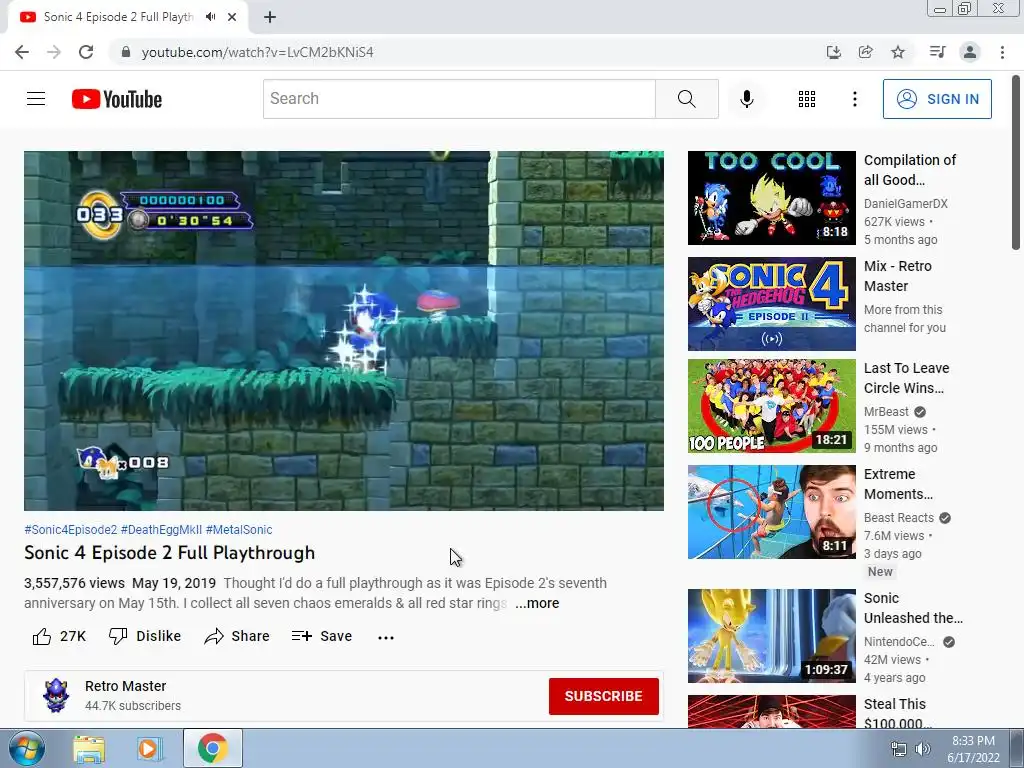
Task: Open 'Compilation of all Good...' video title
Action: click(910, 170)
